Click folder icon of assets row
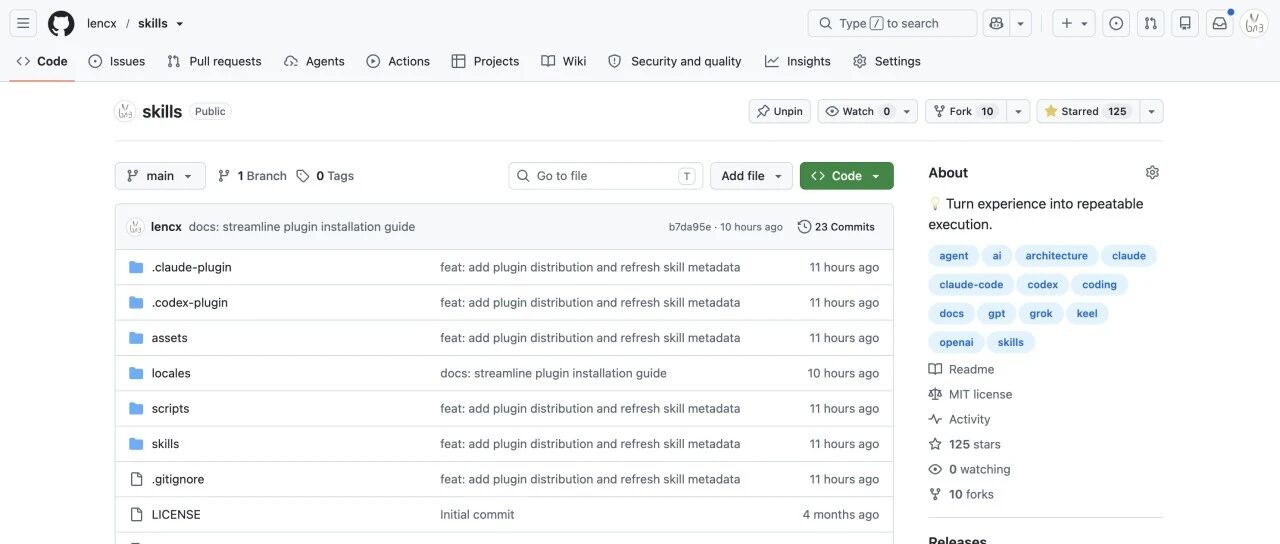The width and height of the screenshot is (1280, 544). pyautogui.click(x=136, y=338)
